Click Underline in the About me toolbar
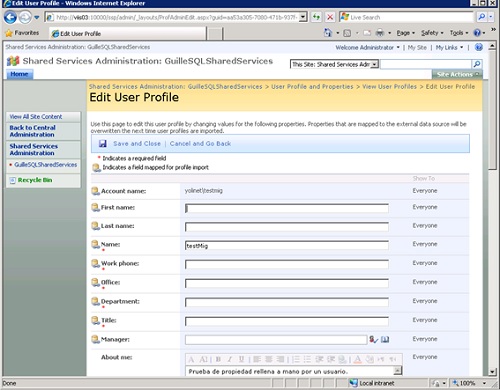Viewport: 500px width, 390px height. point(241,359)
